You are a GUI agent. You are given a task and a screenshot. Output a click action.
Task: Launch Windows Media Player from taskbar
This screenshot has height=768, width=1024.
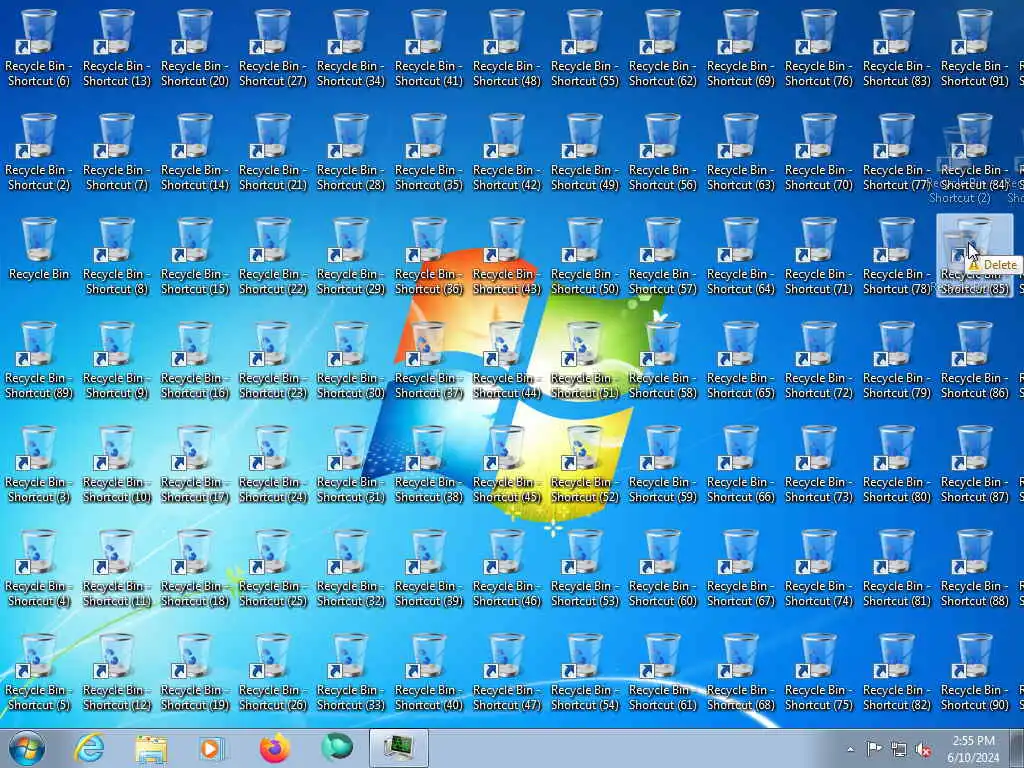212,748
